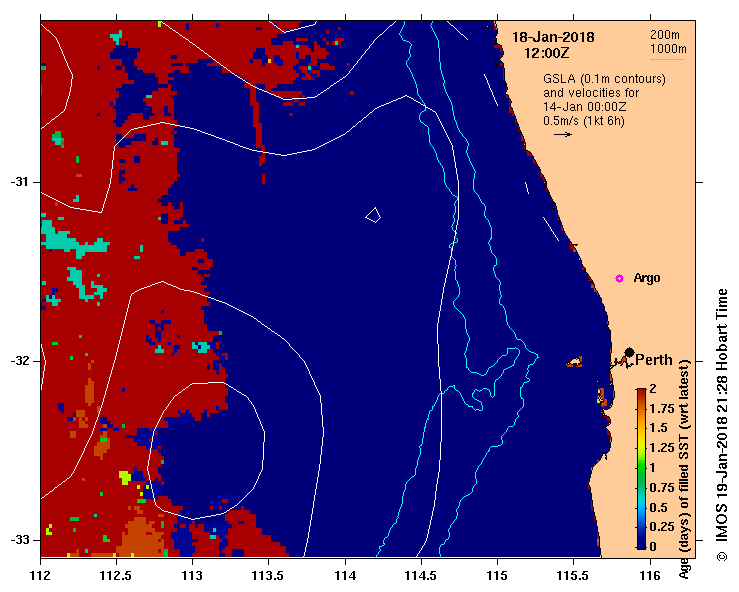Click the '0.5m/s (1kt 6h)' text
This screenshot has width=739, height=592.
(x=583, y=121)
